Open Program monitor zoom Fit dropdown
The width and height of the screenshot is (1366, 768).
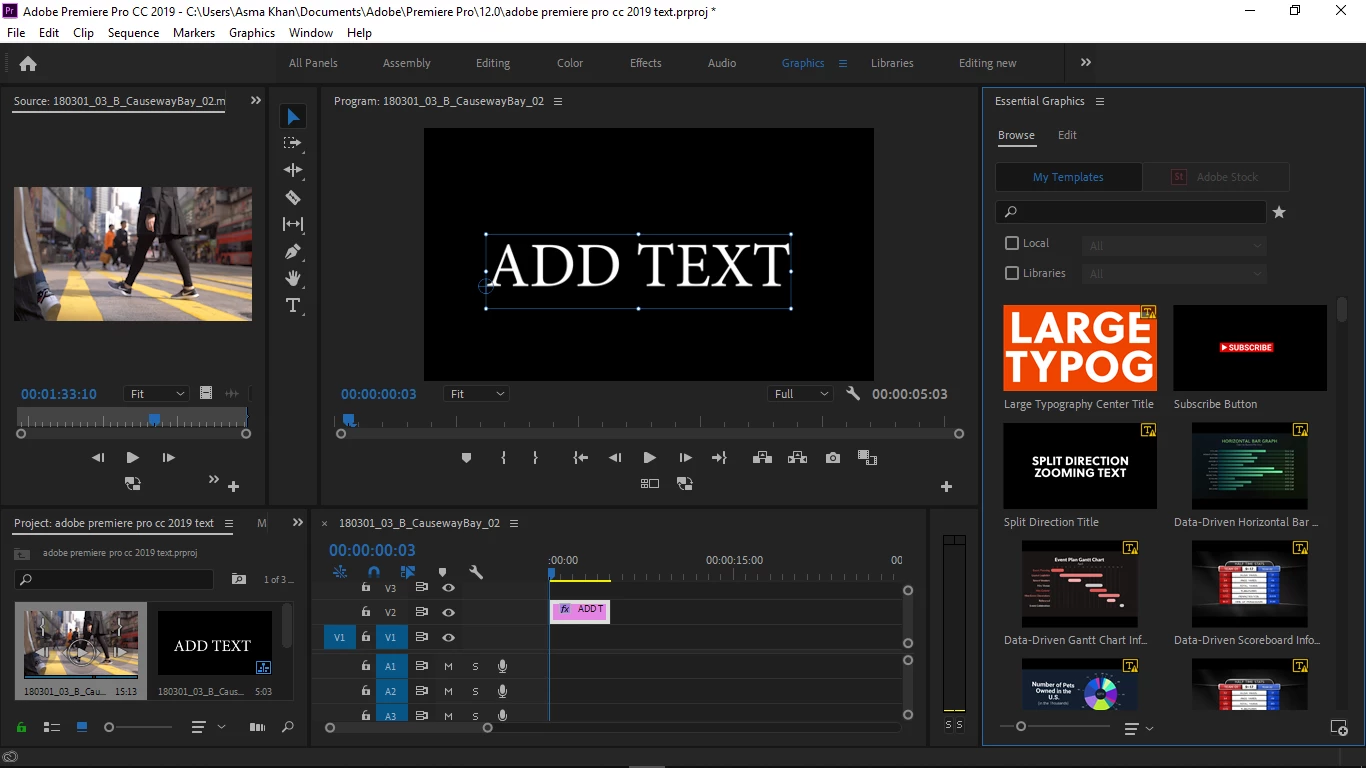(477, 394)
